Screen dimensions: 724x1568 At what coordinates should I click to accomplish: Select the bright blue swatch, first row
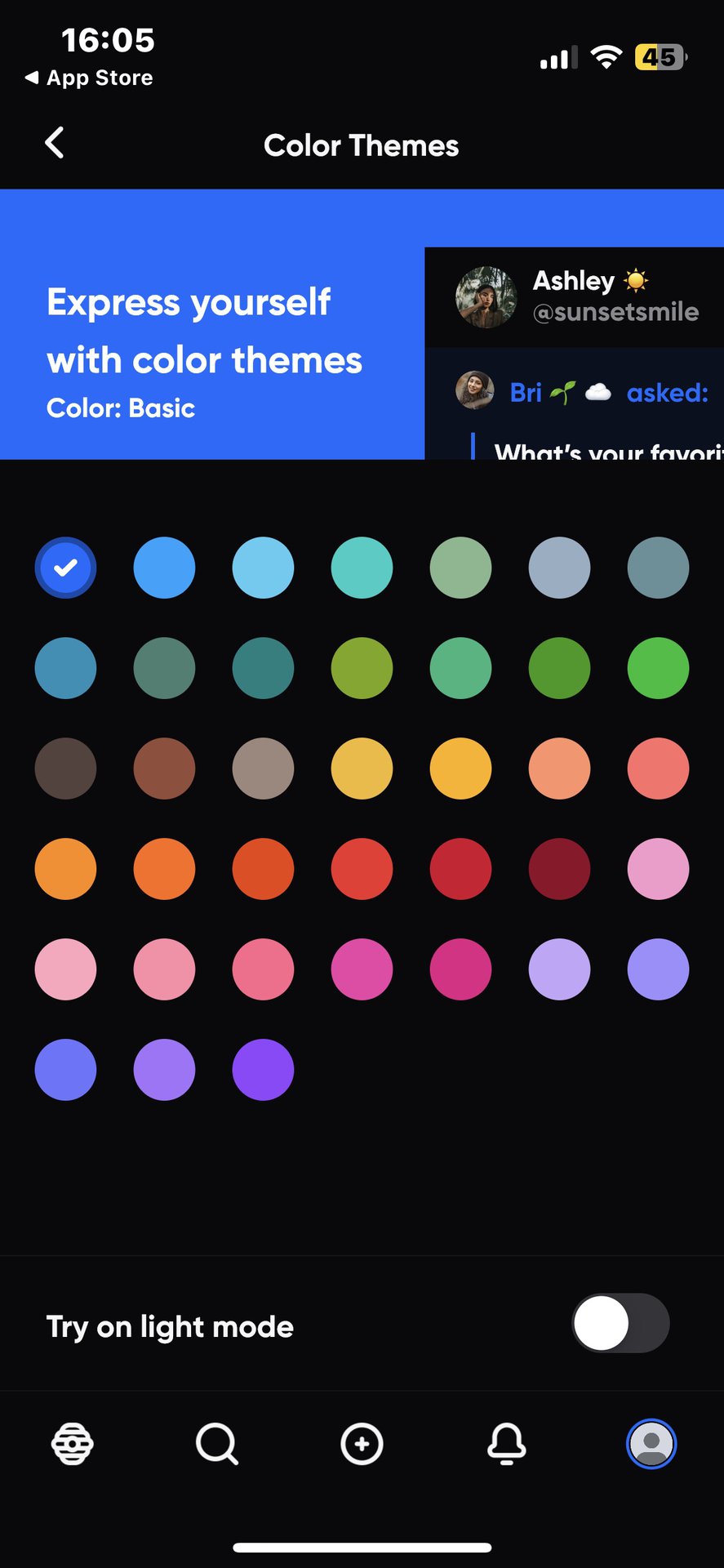pos(164,568)
